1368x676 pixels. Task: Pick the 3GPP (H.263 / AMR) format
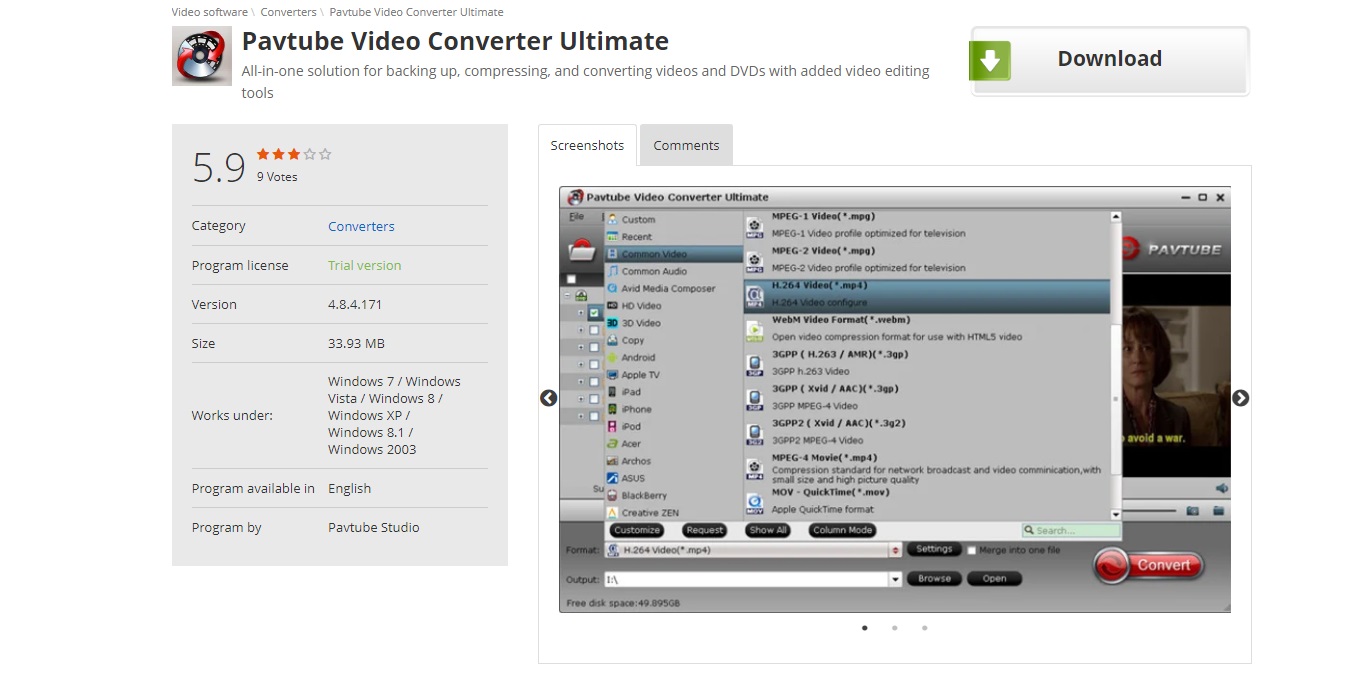coord(927,362)
